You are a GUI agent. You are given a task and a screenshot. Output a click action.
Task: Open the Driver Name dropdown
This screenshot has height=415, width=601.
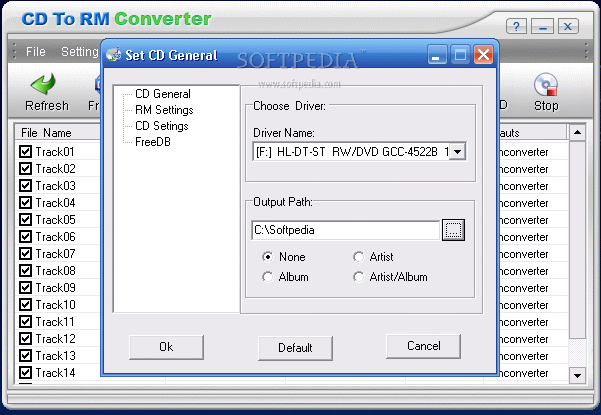457,152
